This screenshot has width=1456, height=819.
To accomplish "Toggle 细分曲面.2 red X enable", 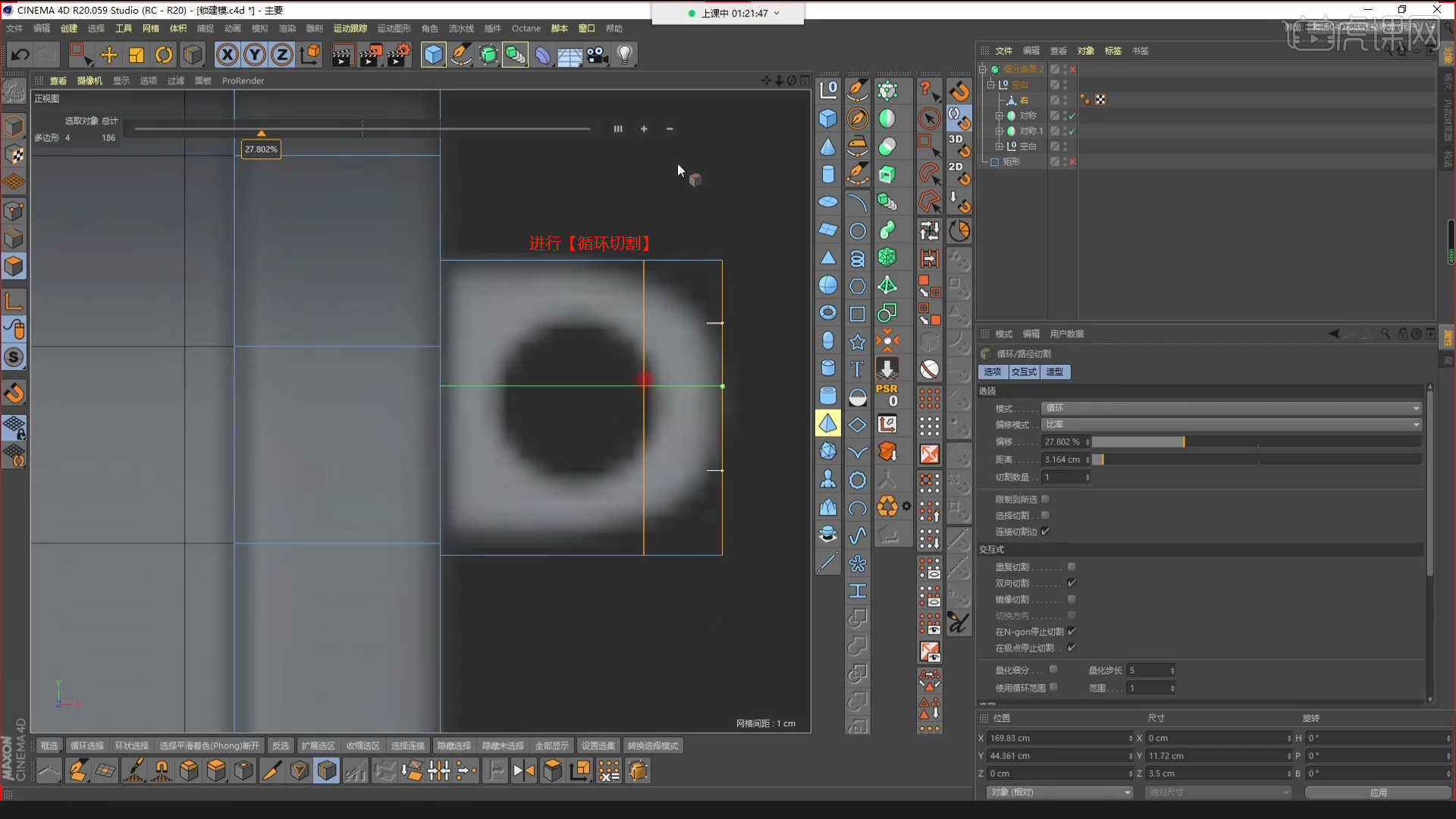I will click(x=1072, y=69).
